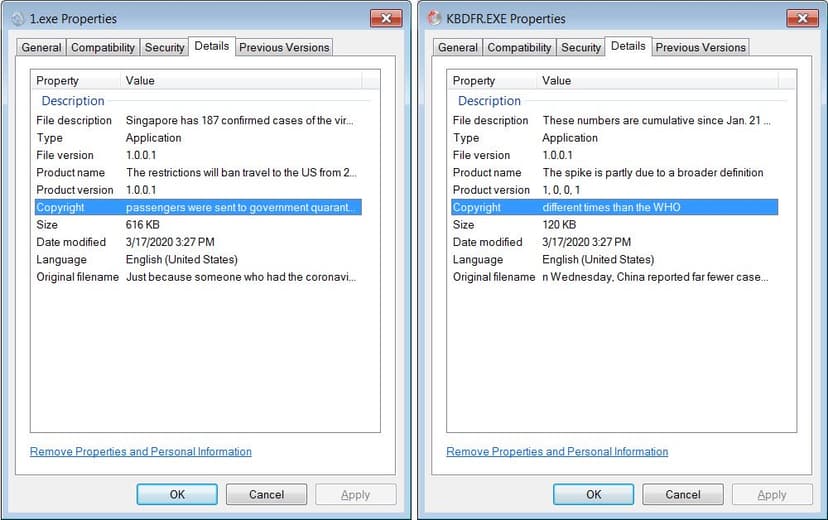This screenshot has width=828, height=520.
Task: Click Cancel in KBDFR.EXE Properties
Action: pyautogui.click(x=683, y=495)
